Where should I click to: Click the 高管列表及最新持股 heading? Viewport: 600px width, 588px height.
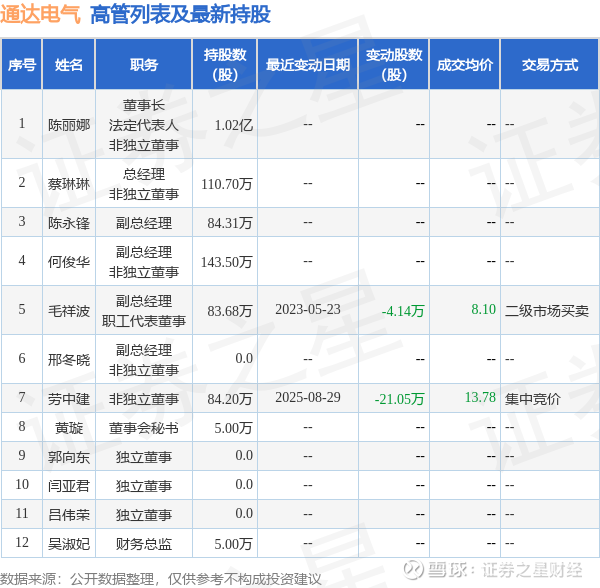180,15
